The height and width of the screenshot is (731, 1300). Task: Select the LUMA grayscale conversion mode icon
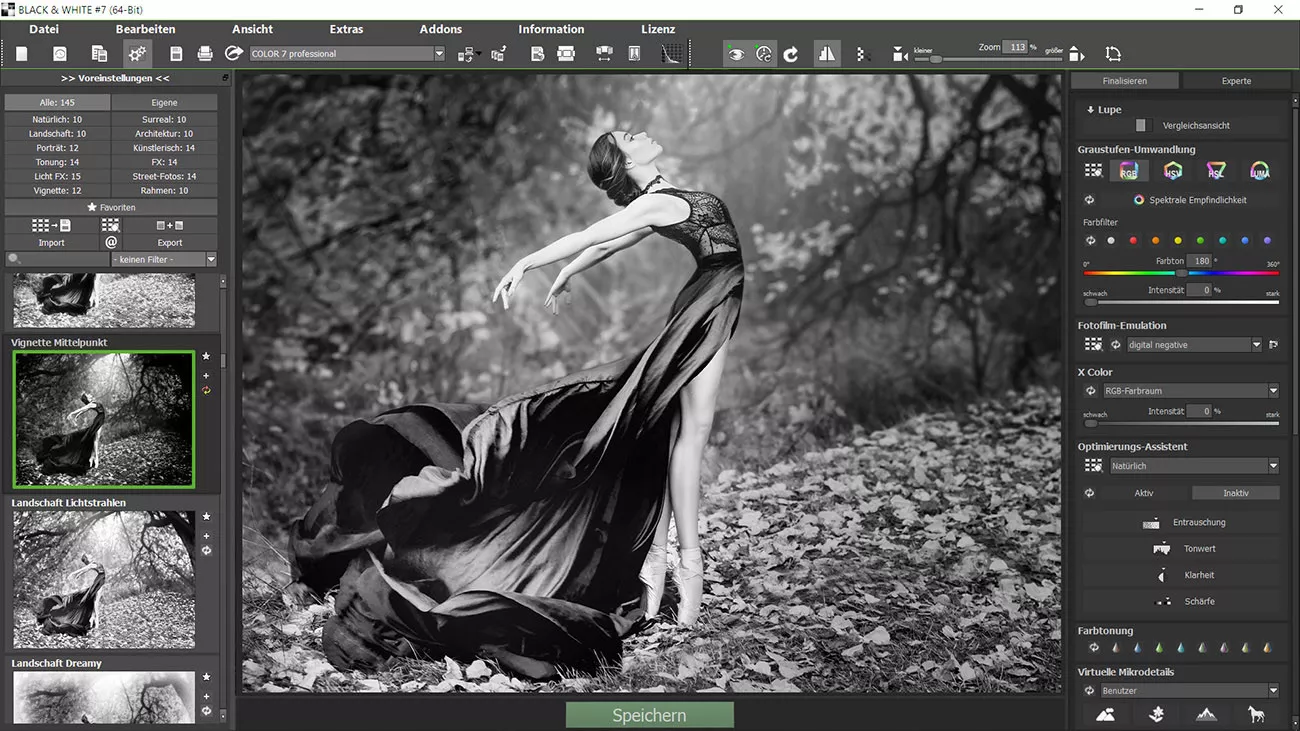[x=1260, y=172]
